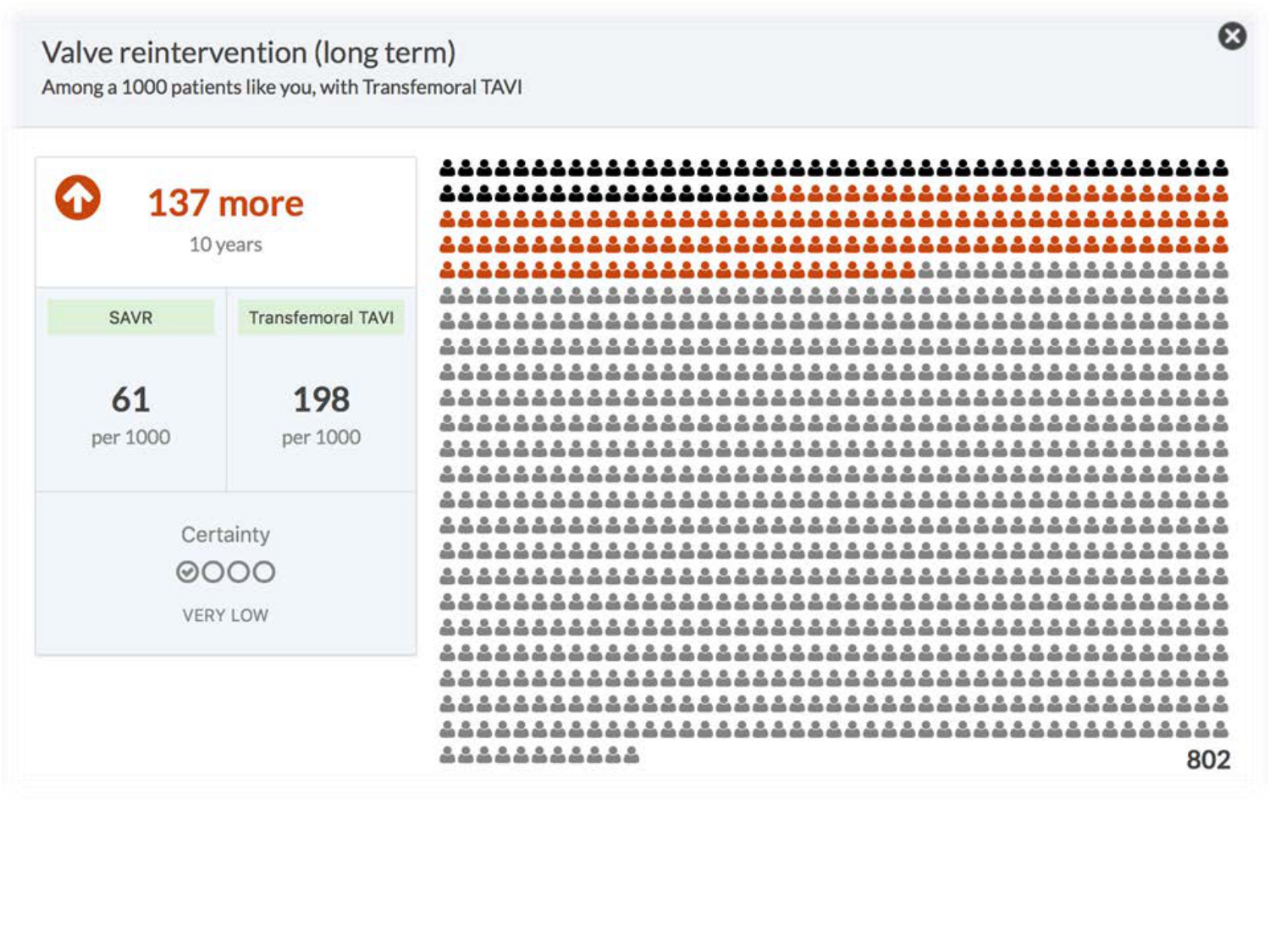Click the checked first certainty circle
This screenshot has height=952, width=1270.
click(187, 572)
